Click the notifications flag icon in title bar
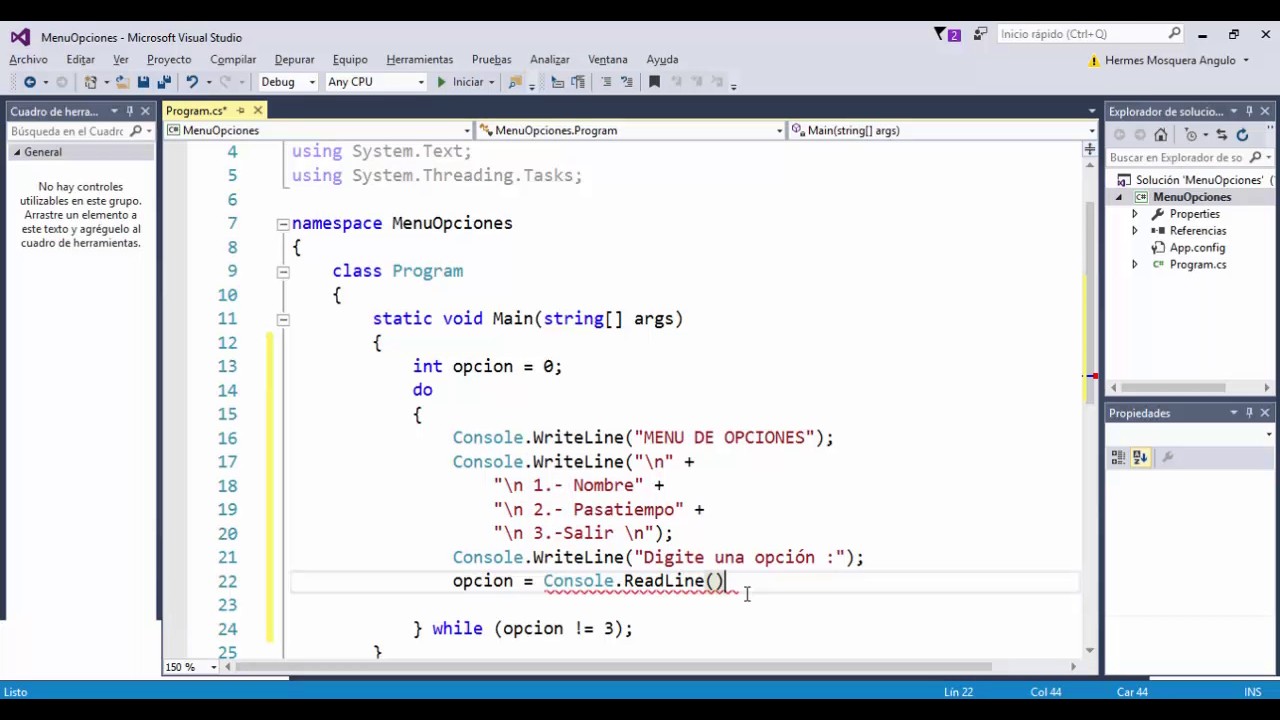Image resolution: width=1280 pixels, height=720 pixels. coord(946,34)
